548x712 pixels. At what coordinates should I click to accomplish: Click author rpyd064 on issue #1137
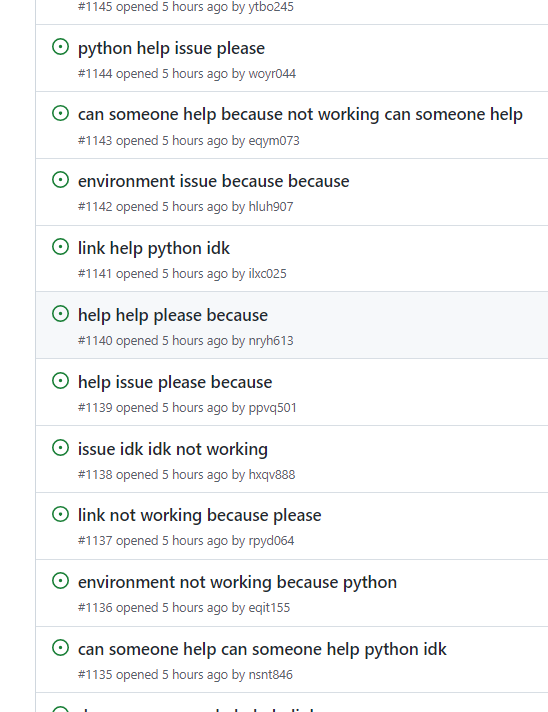(x=271, y=541)
